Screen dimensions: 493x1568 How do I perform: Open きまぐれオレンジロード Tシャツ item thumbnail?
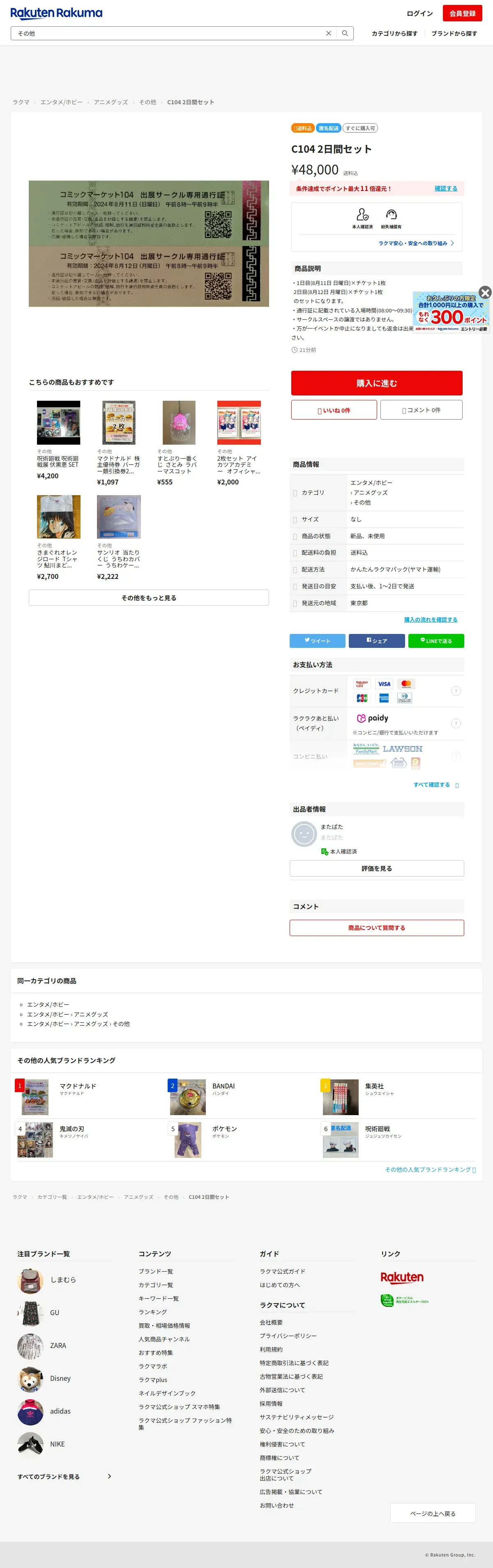[58, 517]
